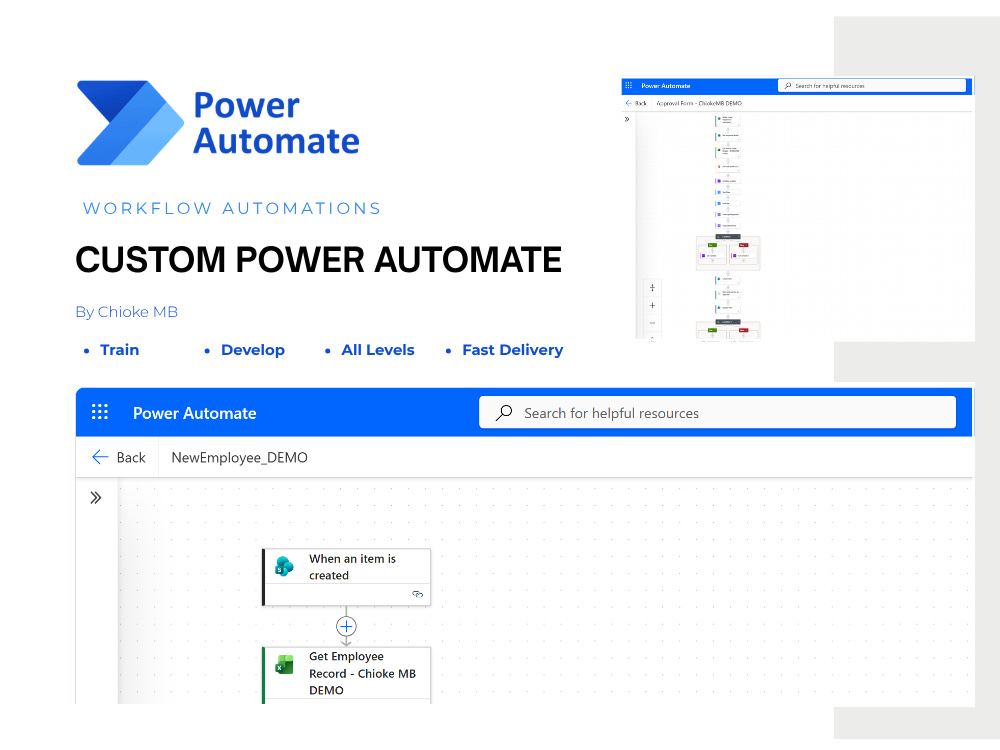This screenshot has width=1000, height=750.
Task: Click the Power Automate title in the large header
Action: pos(195,413)
